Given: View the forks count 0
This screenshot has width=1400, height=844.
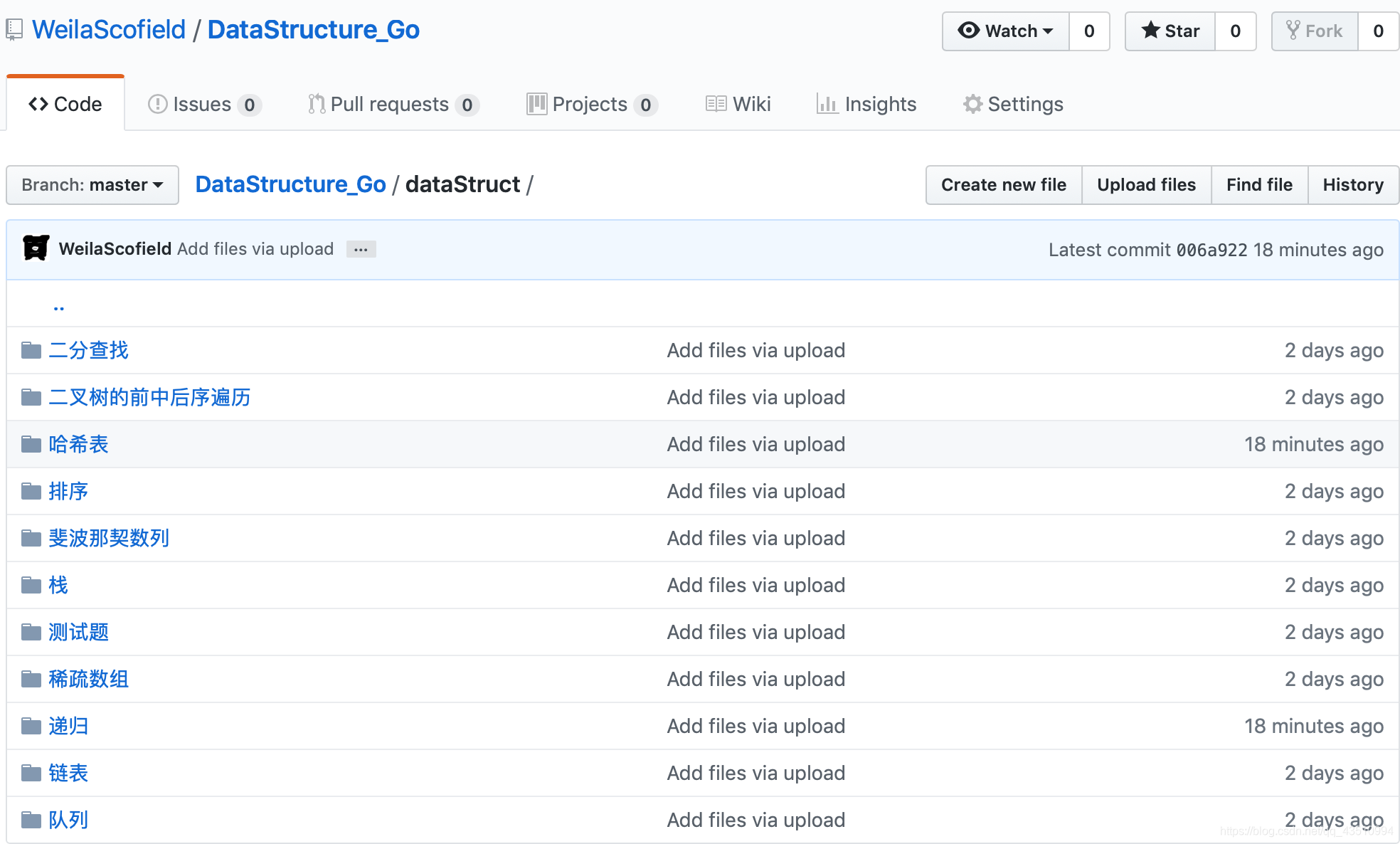Looking at the screenshot, I should 1379,31.
